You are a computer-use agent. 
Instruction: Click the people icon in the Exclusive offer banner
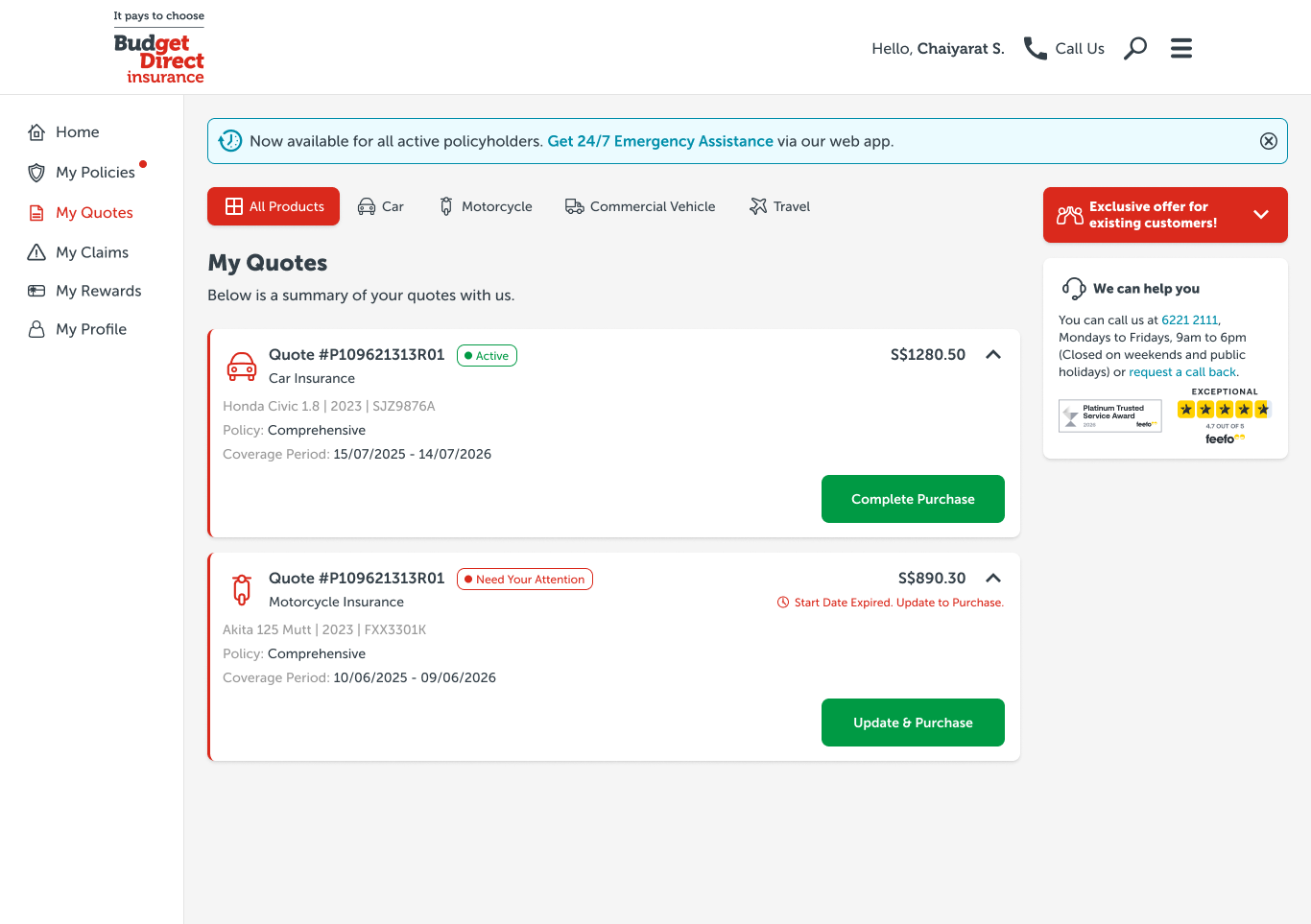(x=1069, y=215)
